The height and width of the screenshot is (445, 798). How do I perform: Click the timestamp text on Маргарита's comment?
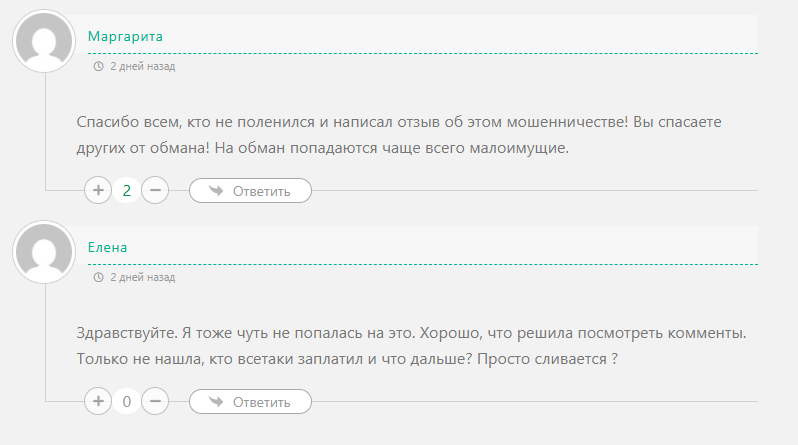(142, 66)
